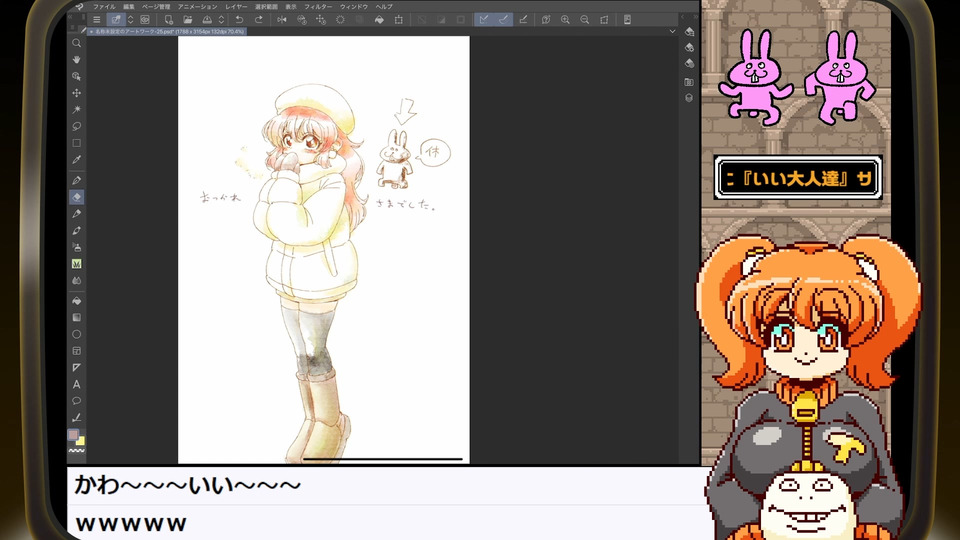Open the 編集 menu

129,7
